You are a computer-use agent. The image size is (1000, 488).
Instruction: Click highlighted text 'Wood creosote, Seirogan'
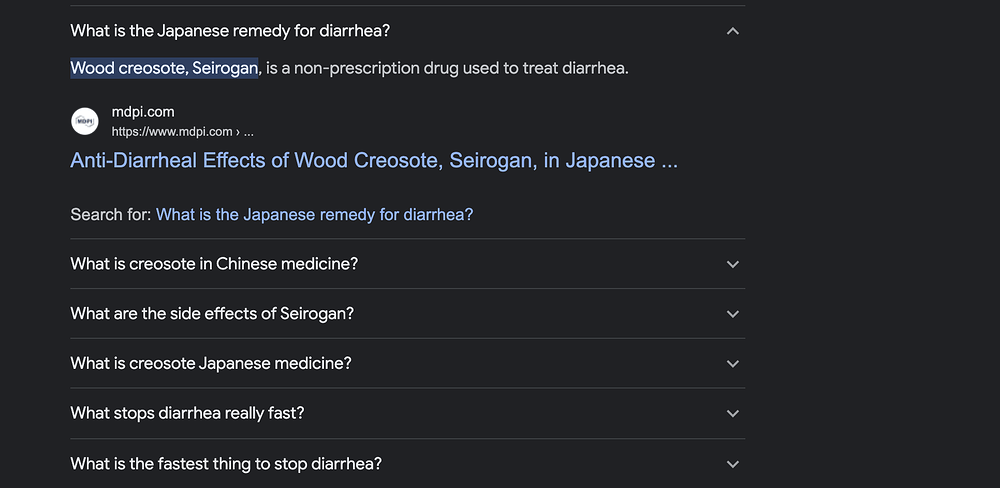tap(164, 68)
